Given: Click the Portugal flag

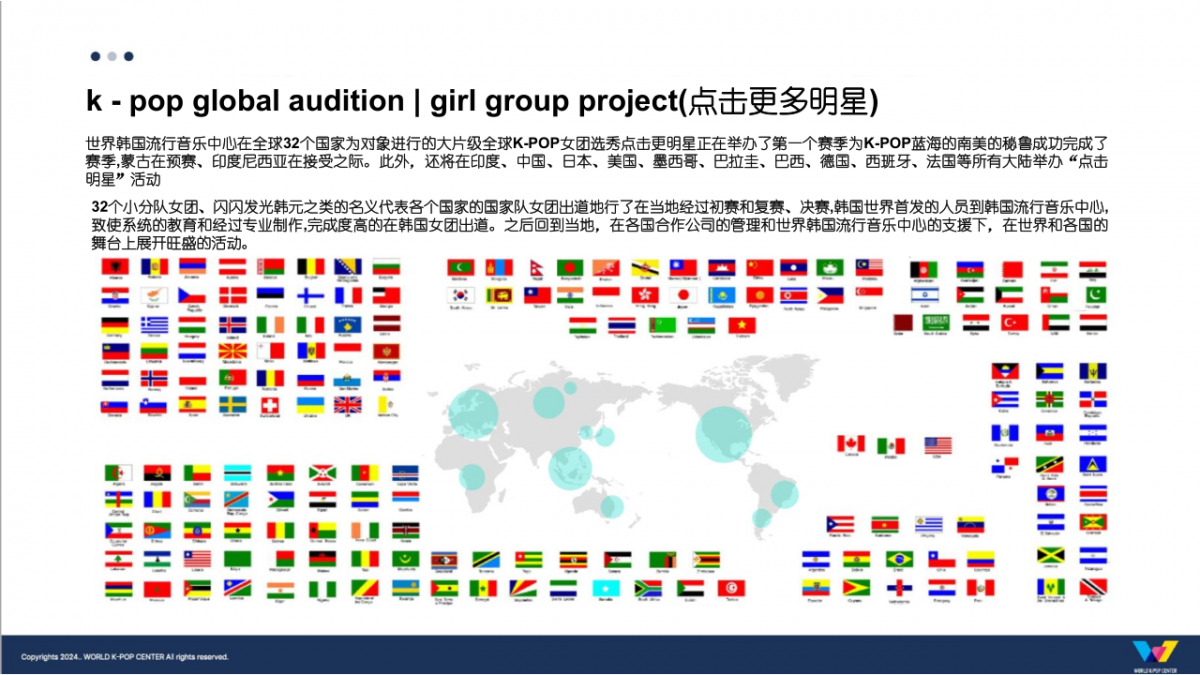Looking at the screenshot, I should [x=232, y=378].
